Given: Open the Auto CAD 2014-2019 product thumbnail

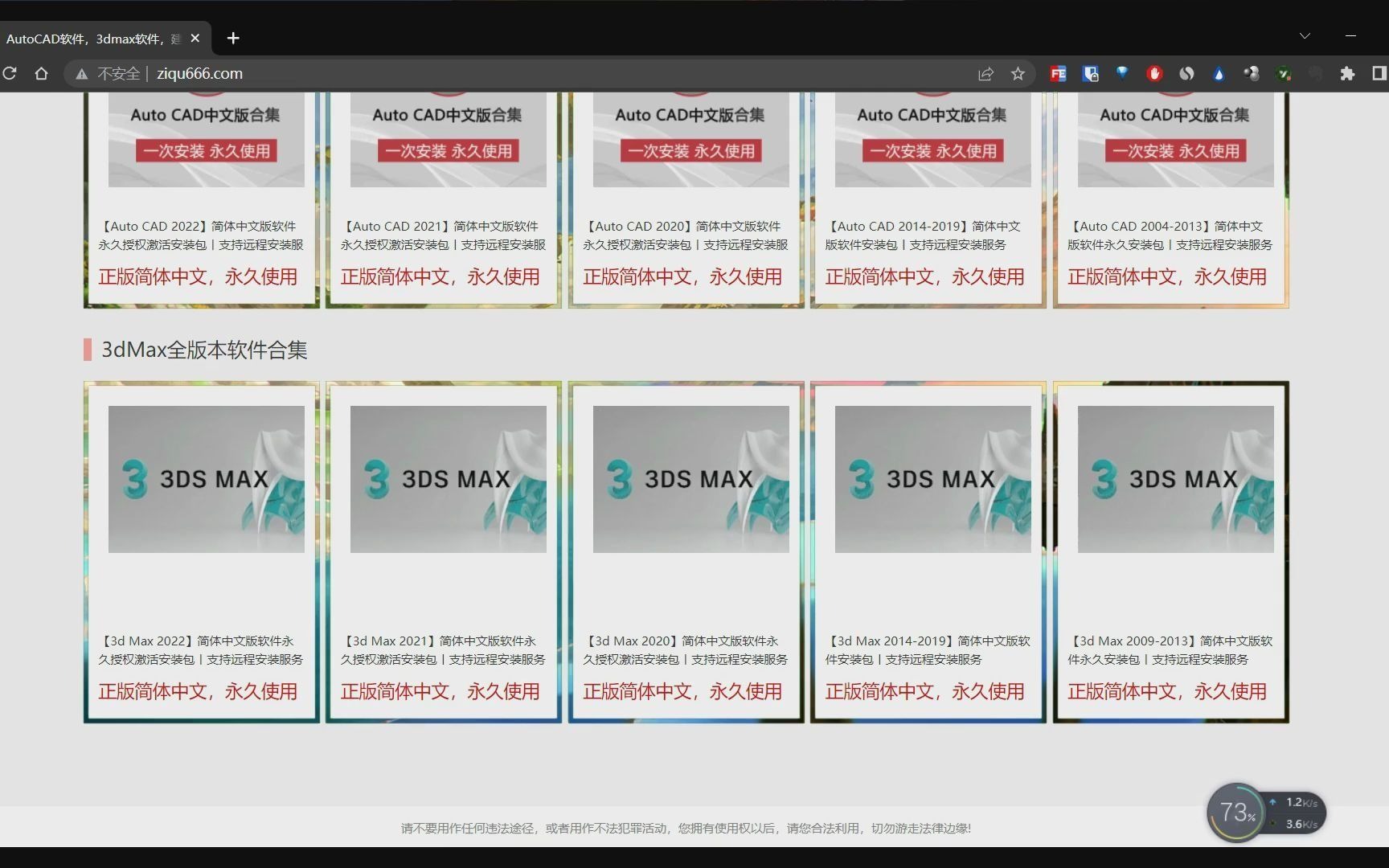Looking at the screenshot, I should pyautogui.click(x=932, y=139).
